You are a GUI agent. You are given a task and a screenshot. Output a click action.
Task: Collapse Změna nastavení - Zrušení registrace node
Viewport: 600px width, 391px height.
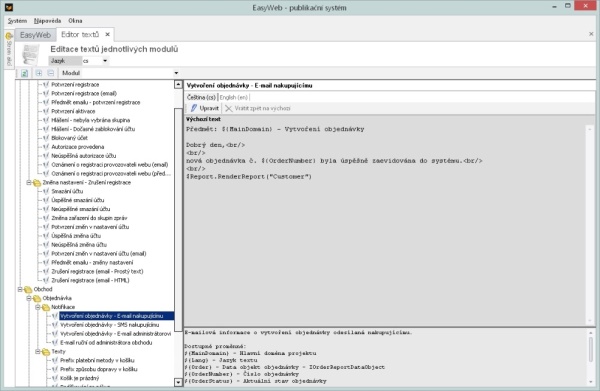(29, 182)
